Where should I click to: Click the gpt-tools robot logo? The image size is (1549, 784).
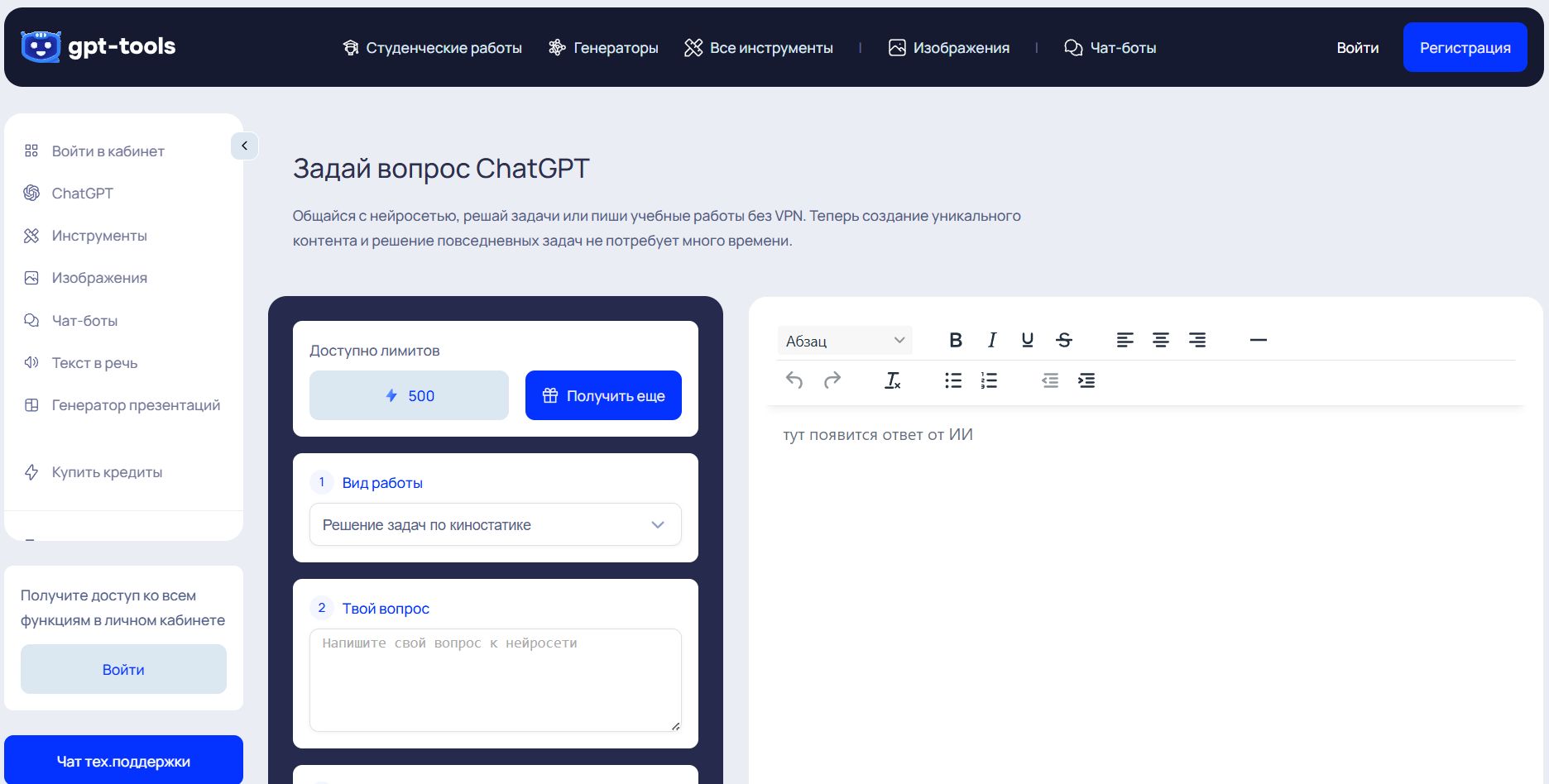42,46
